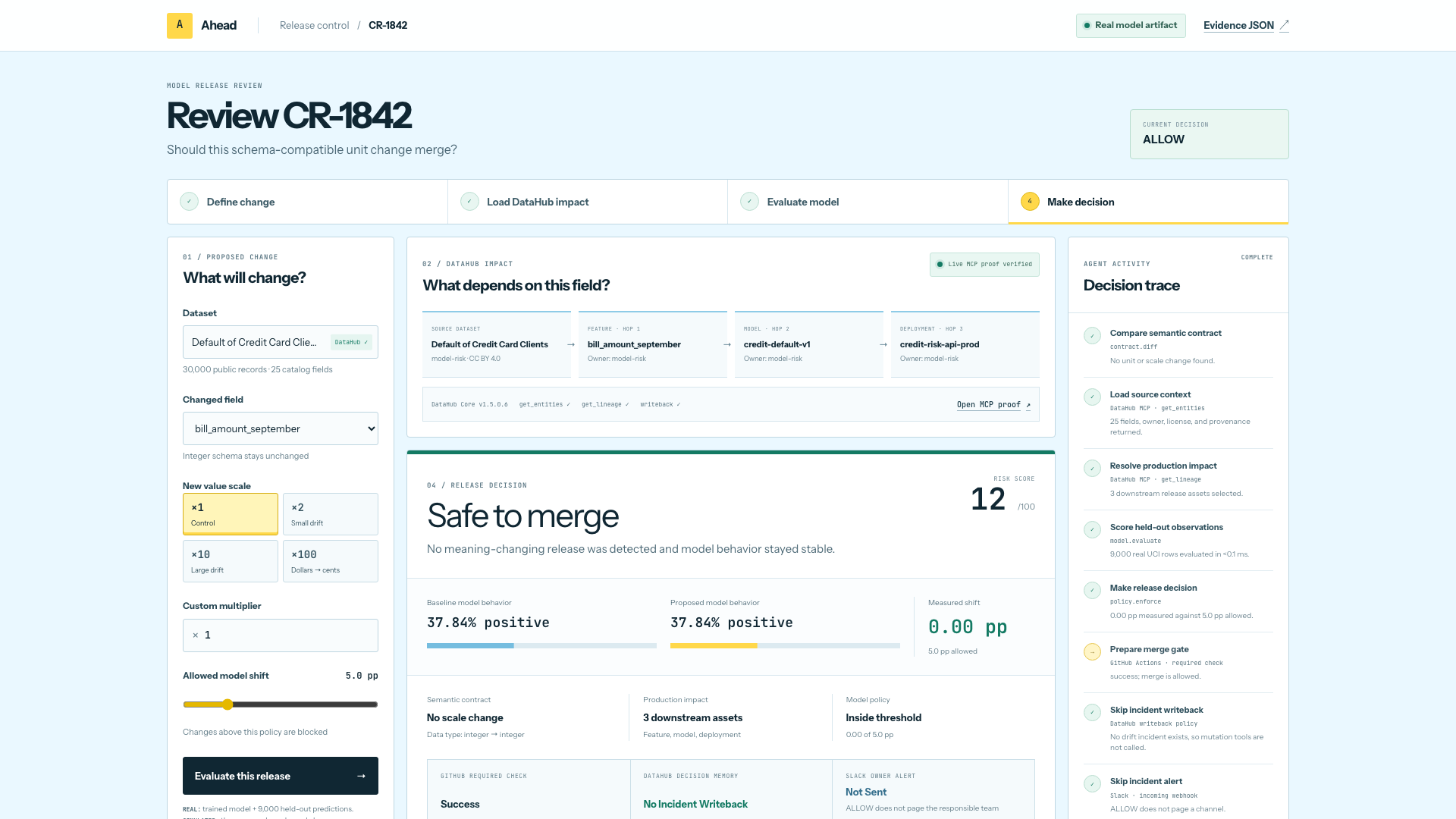Click the Real model artifact badge
Image resolution: width=1456 pixels, height=819 pixels.
coord(1131,25)
